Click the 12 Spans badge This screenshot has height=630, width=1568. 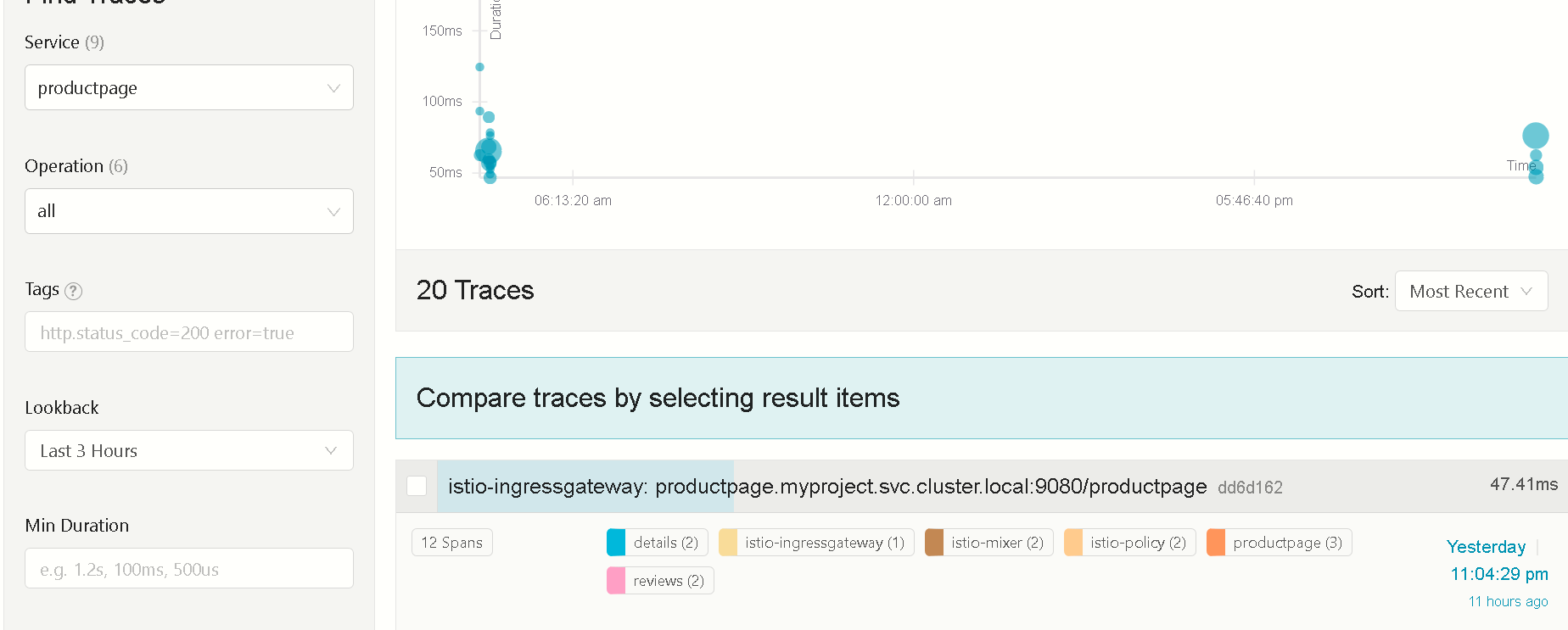(x=451, y=543)
